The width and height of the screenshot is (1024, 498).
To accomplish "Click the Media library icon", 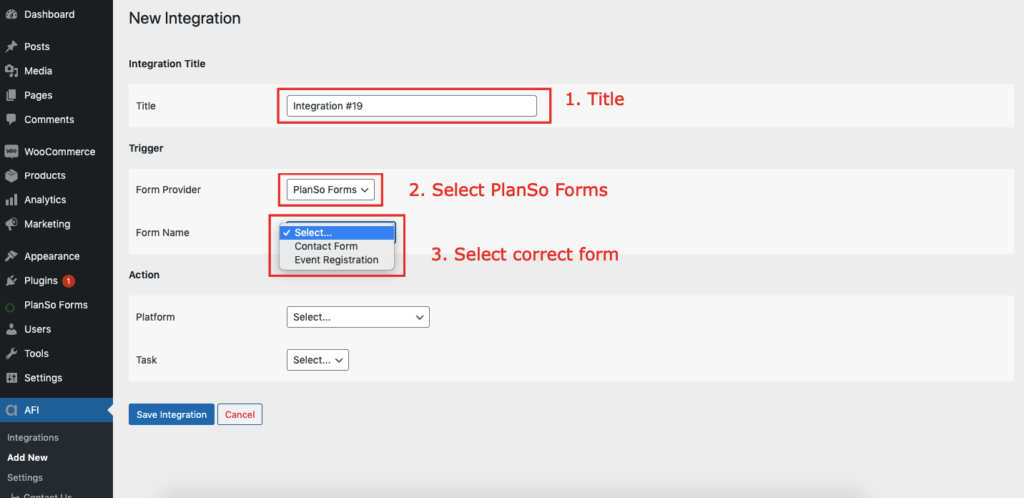I will point(10,71).
